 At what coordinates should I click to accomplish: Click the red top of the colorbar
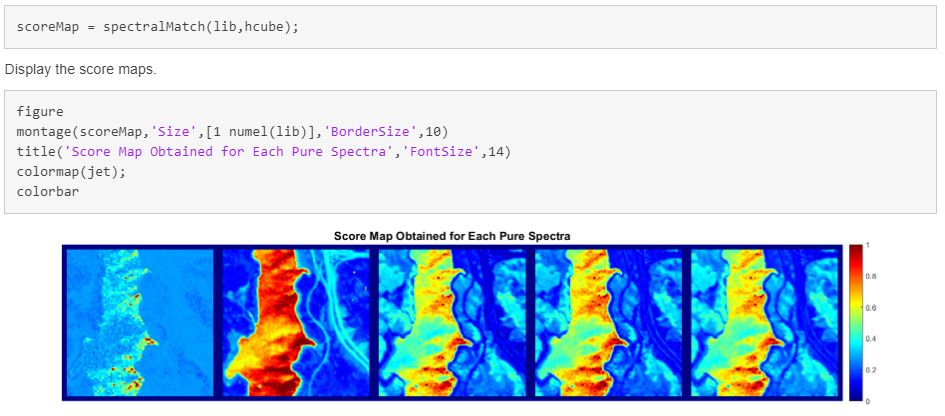(x=855, y=254)
